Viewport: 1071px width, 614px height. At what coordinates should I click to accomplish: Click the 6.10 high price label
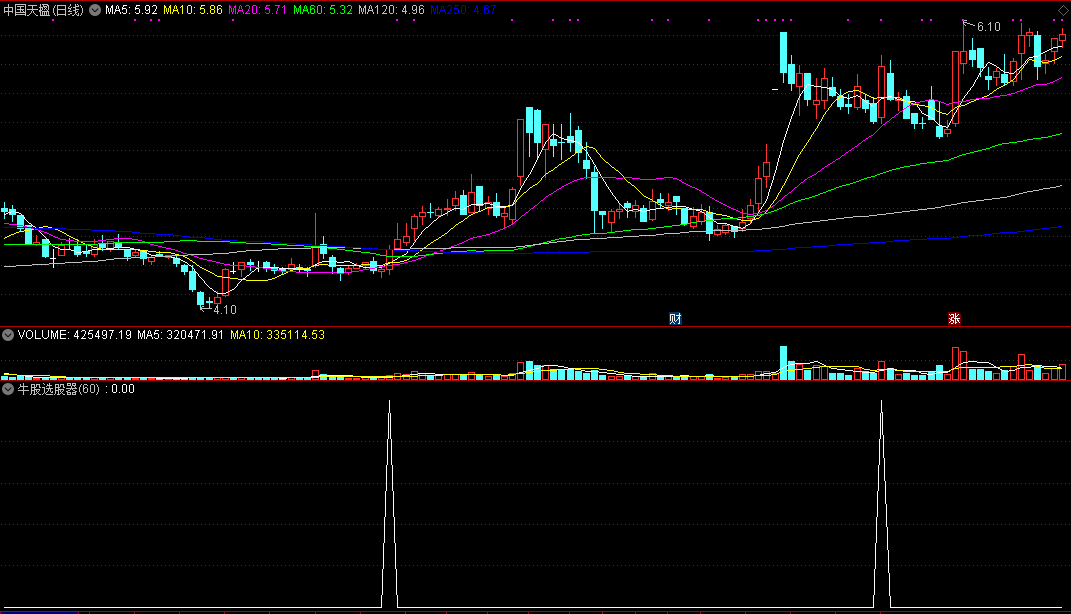tap(988, 27)
